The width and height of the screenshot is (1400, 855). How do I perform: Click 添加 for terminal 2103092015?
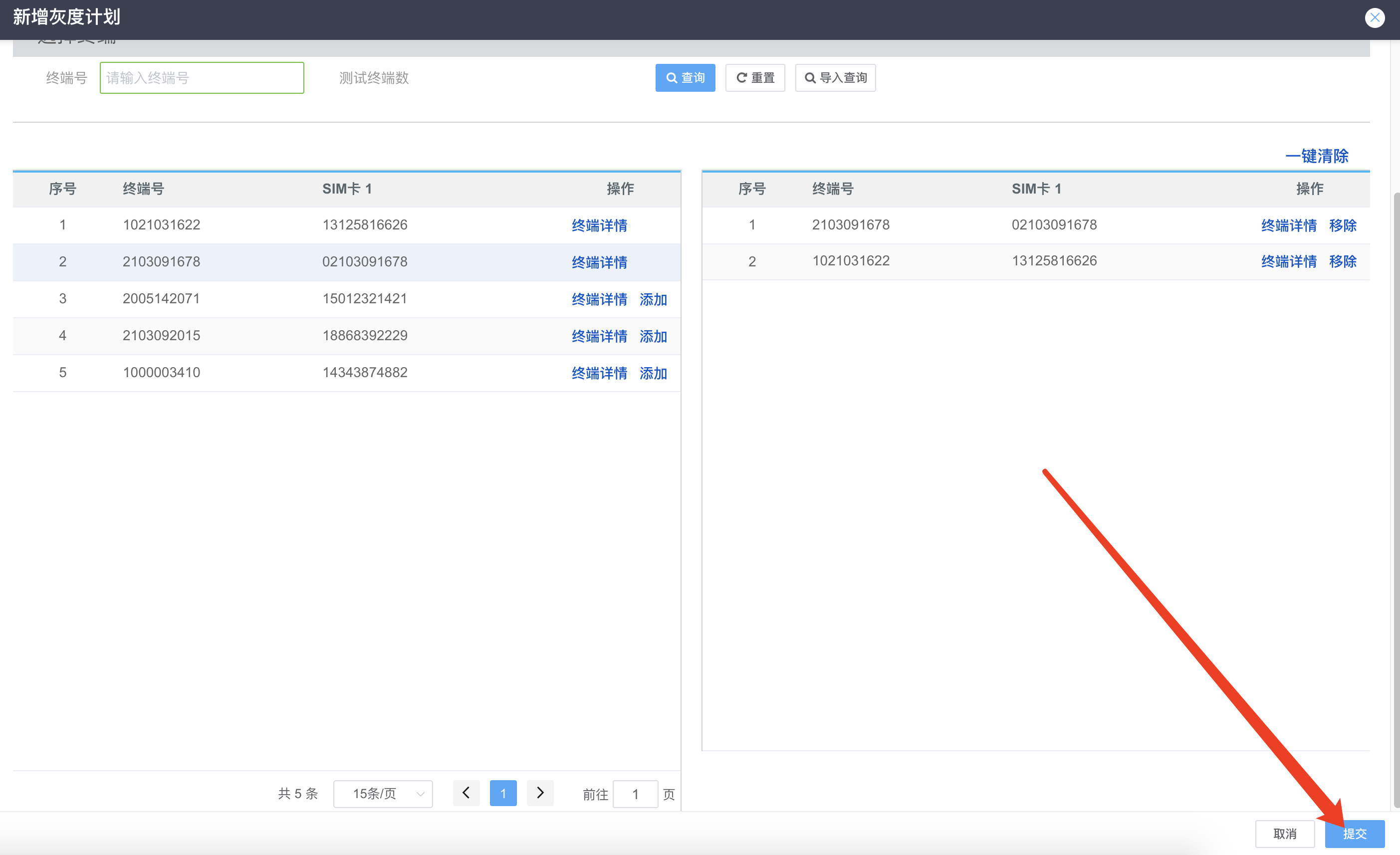point(653,336)
